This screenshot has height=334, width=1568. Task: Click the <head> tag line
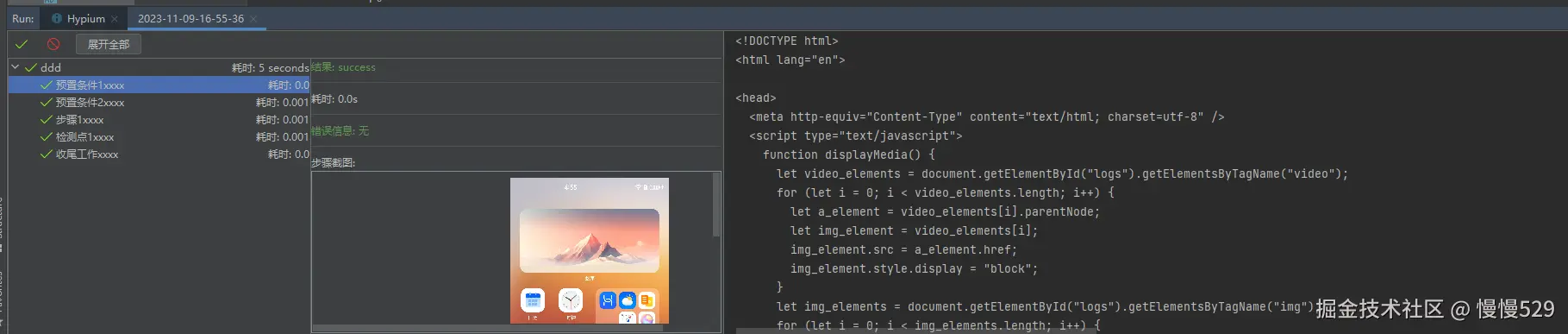pos(756,98)
